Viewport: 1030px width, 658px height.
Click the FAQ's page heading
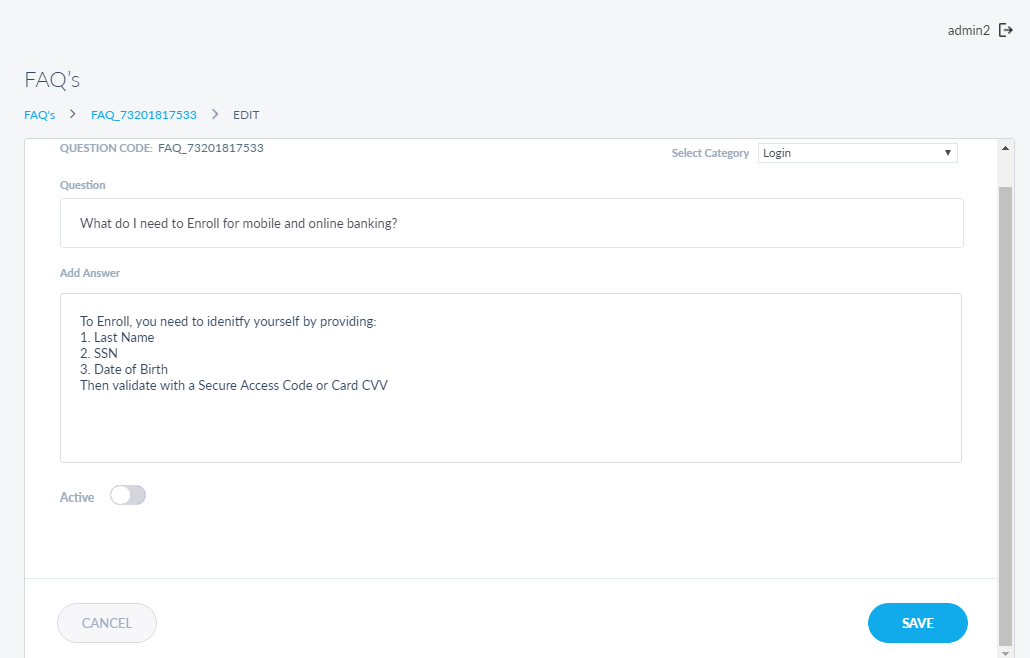coord(51,80)
